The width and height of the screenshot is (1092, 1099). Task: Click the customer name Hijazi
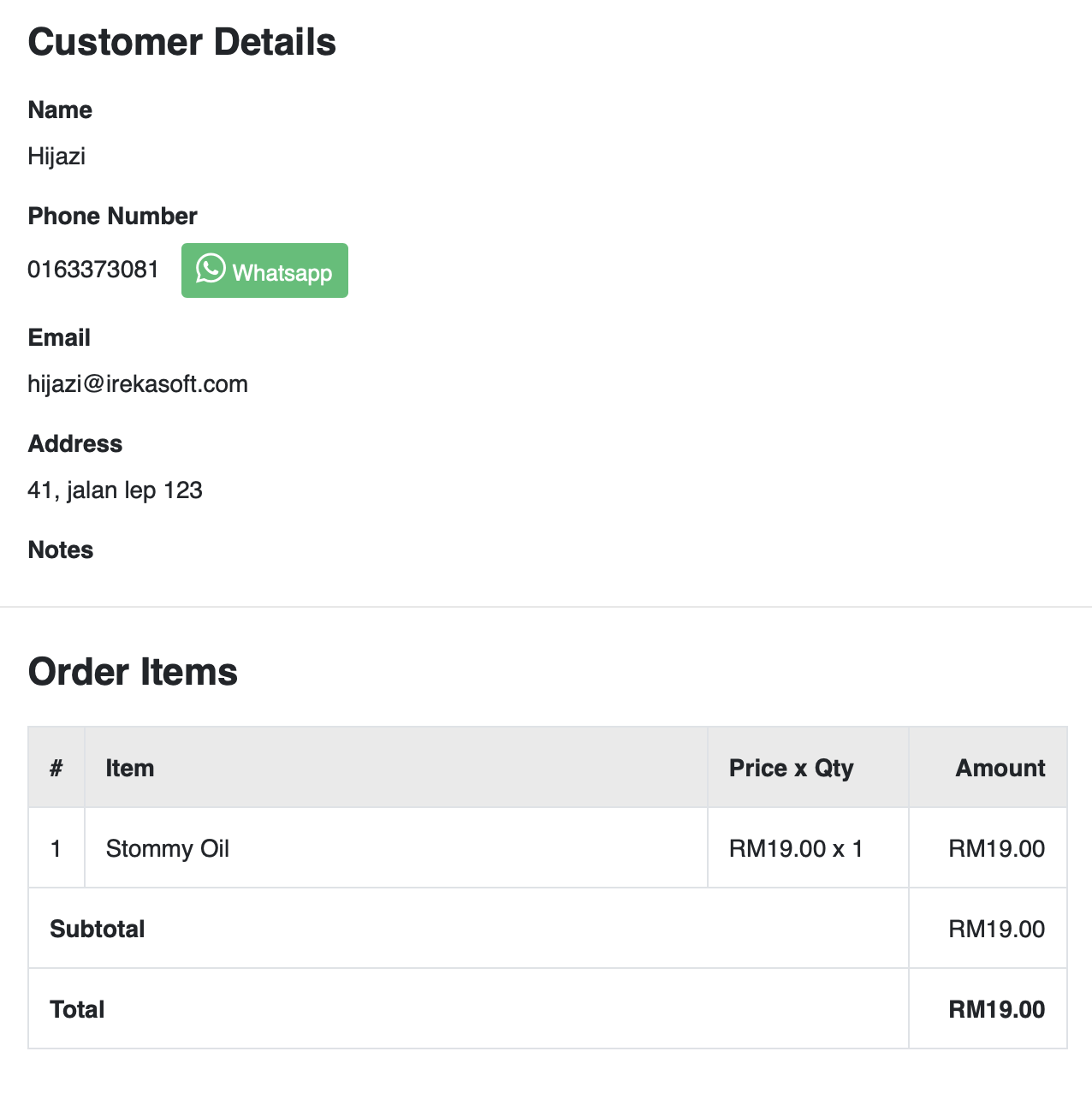coord(56,157)
